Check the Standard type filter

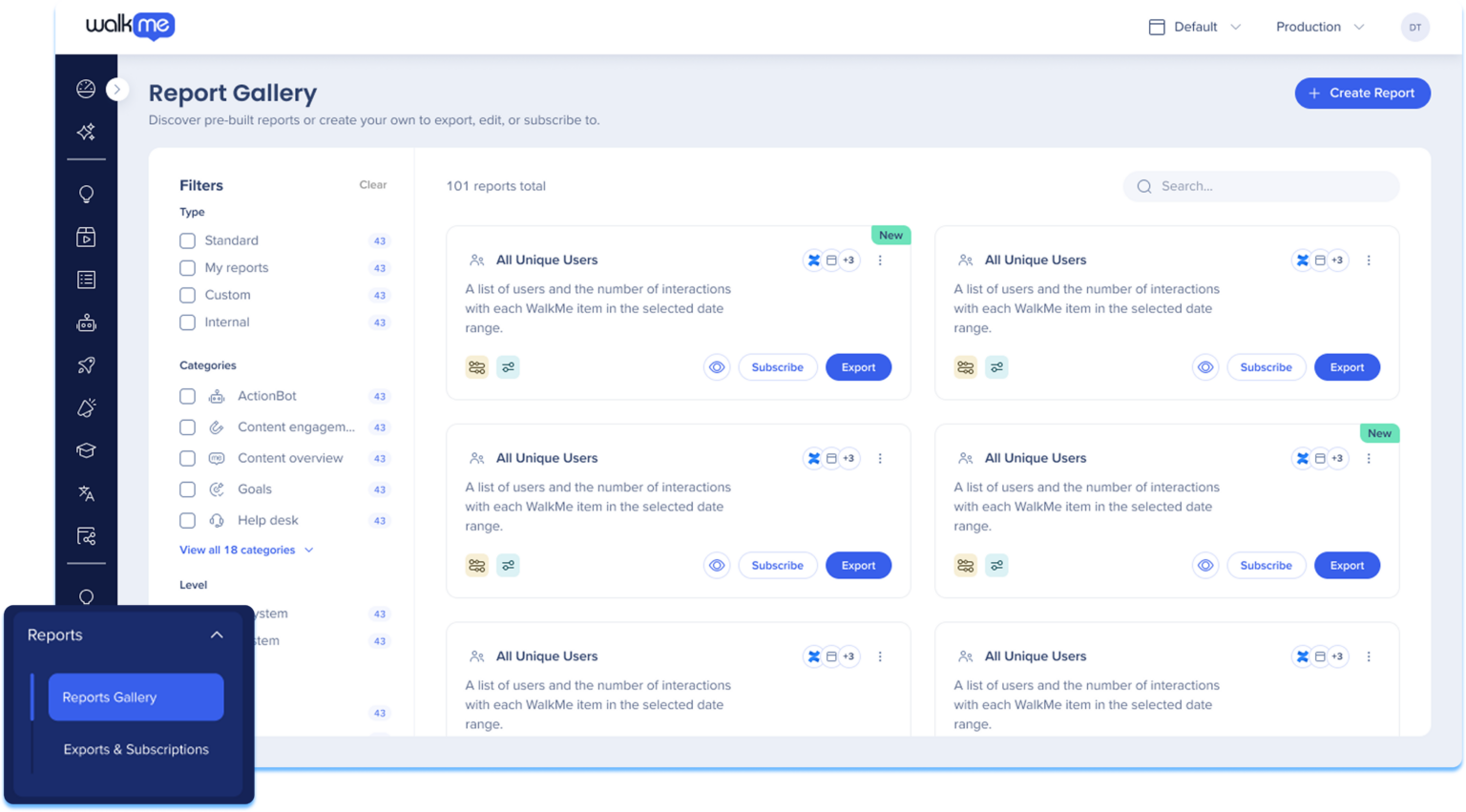coord(187,240)
